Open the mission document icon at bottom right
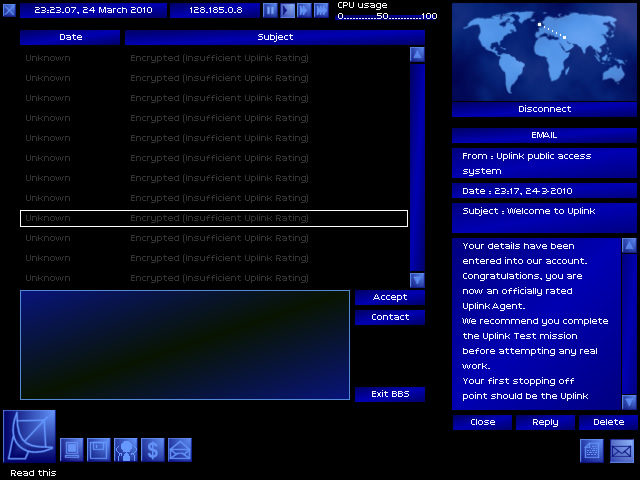 (593, 451)
